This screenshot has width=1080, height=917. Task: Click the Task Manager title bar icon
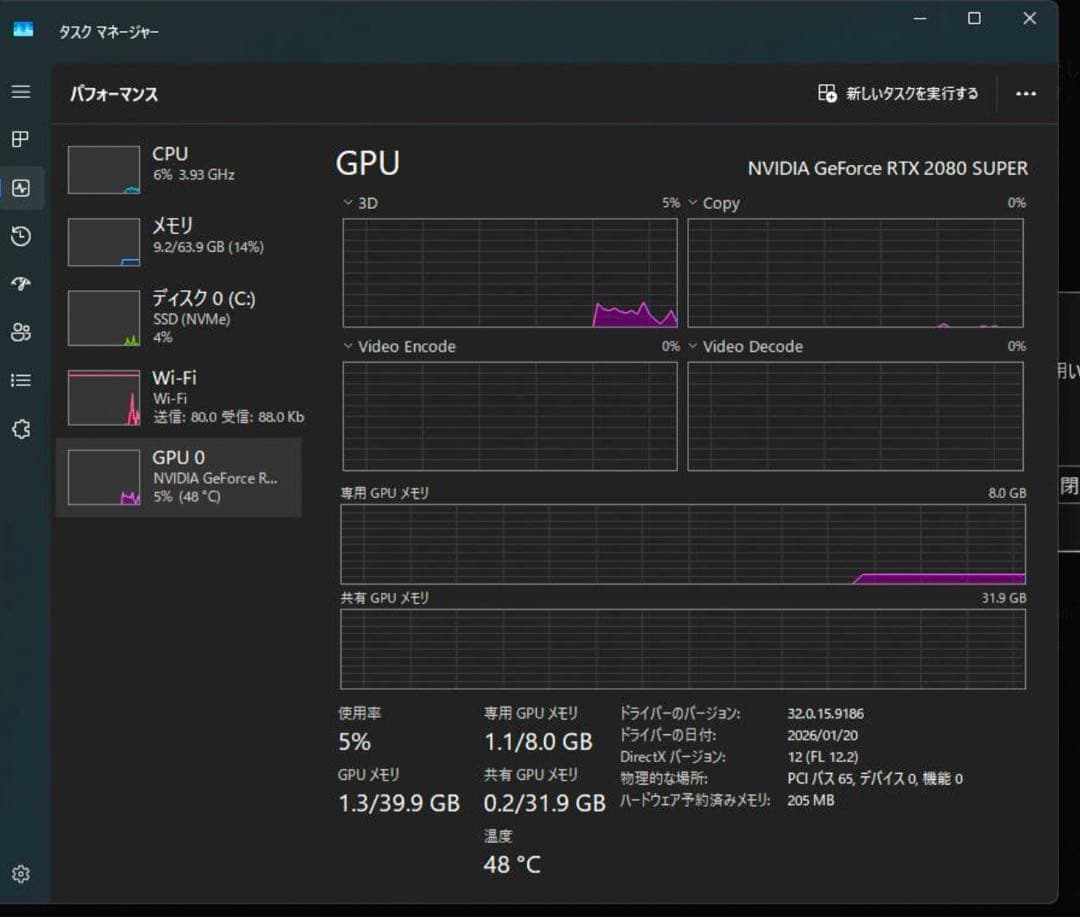tap(24, 31)
